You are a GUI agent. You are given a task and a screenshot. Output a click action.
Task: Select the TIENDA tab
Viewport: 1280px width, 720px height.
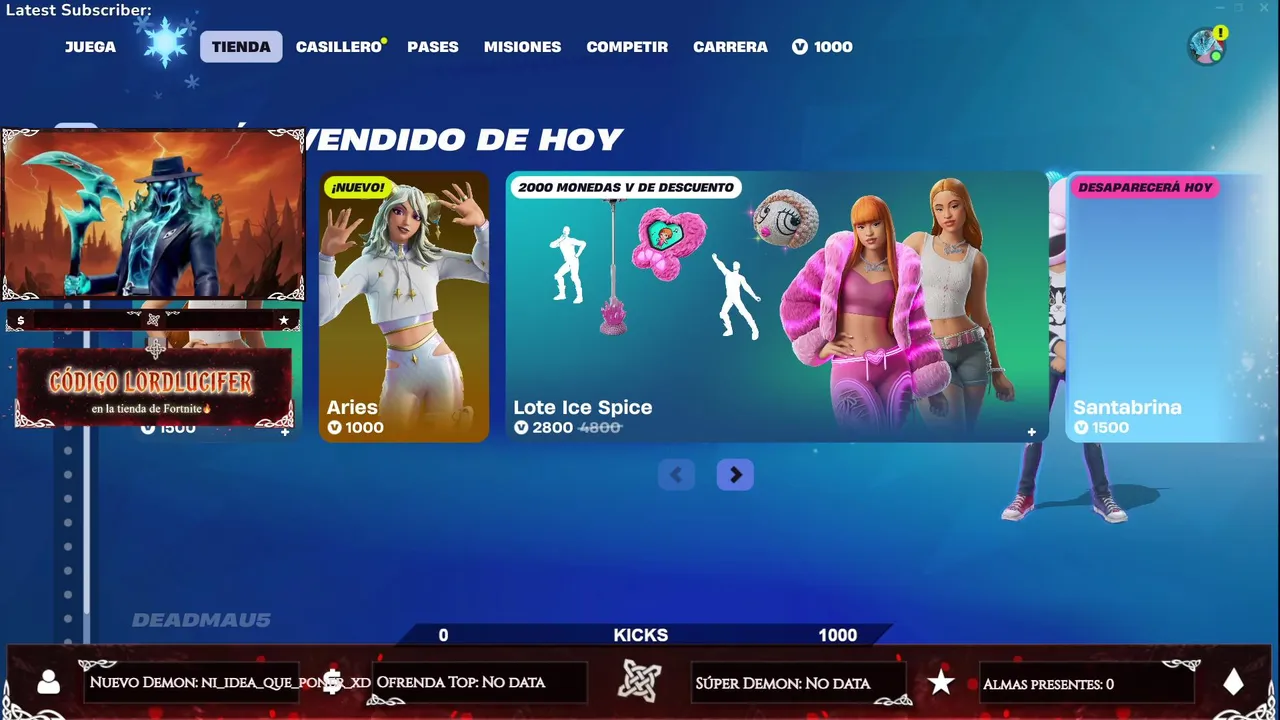[x=241, y=47]
